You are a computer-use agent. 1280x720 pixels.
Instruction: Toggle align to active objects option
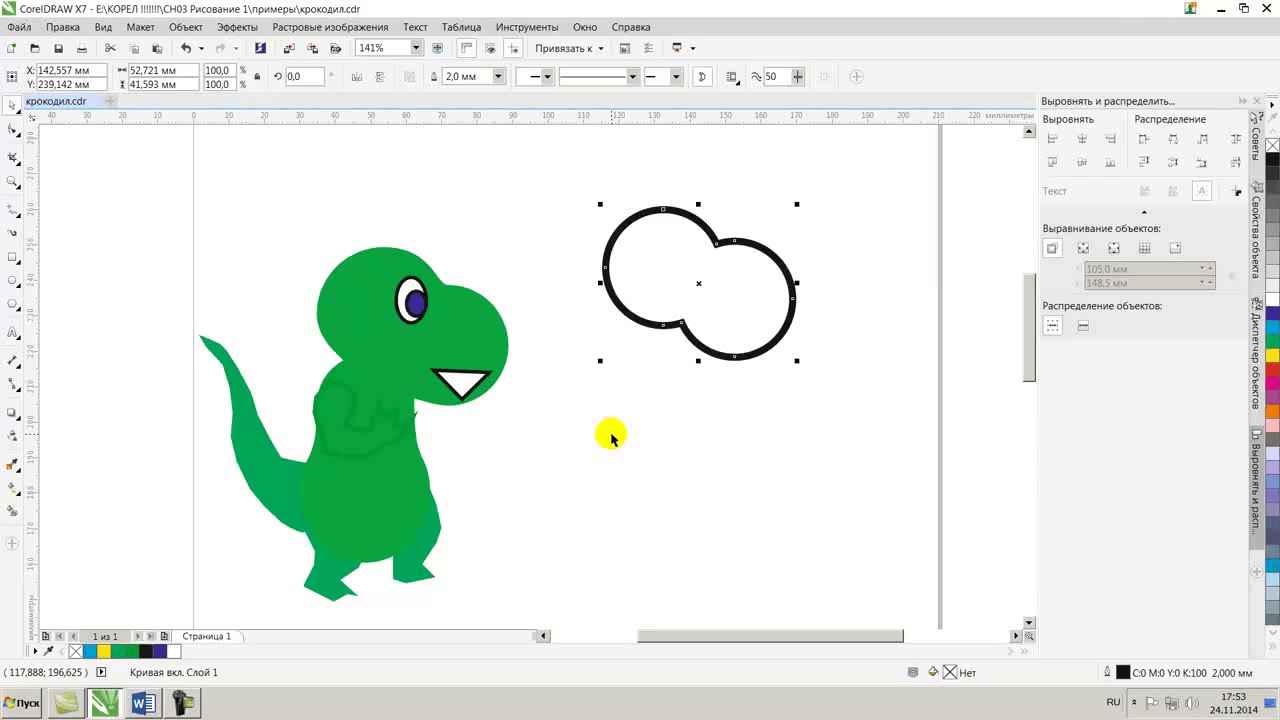coord(1052,248)
